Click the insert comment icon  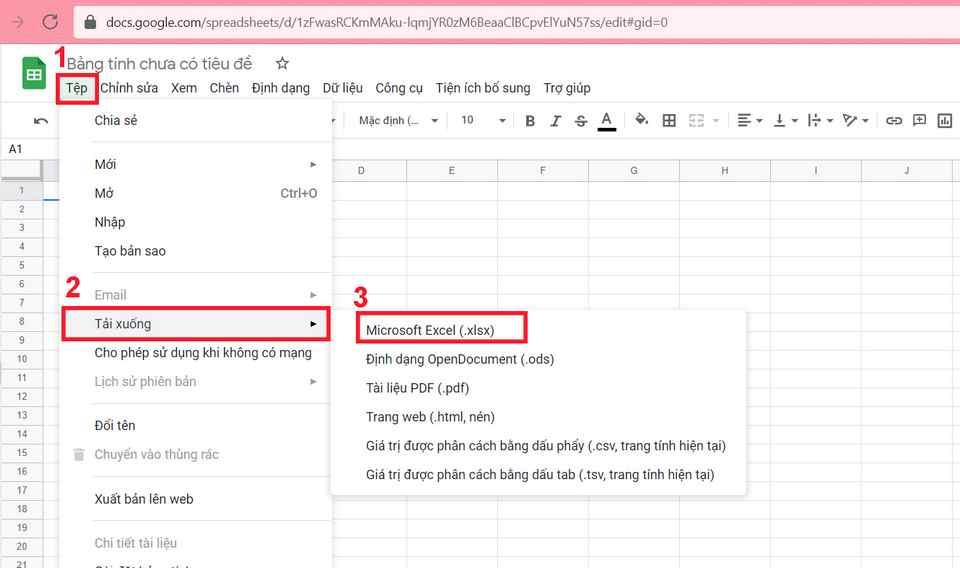(x=919, y=121)
